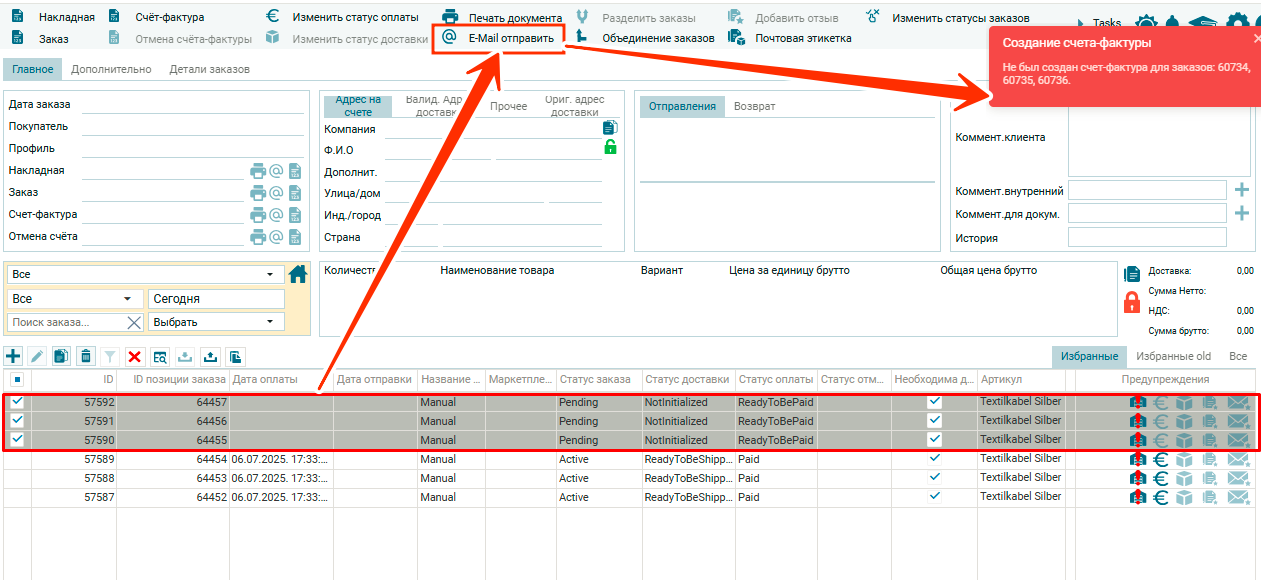Image resolution: width=1261 pixels, height=580 pixels.
Task: Click the Почтовая этикетка icon
Action: tap(736, 38)
